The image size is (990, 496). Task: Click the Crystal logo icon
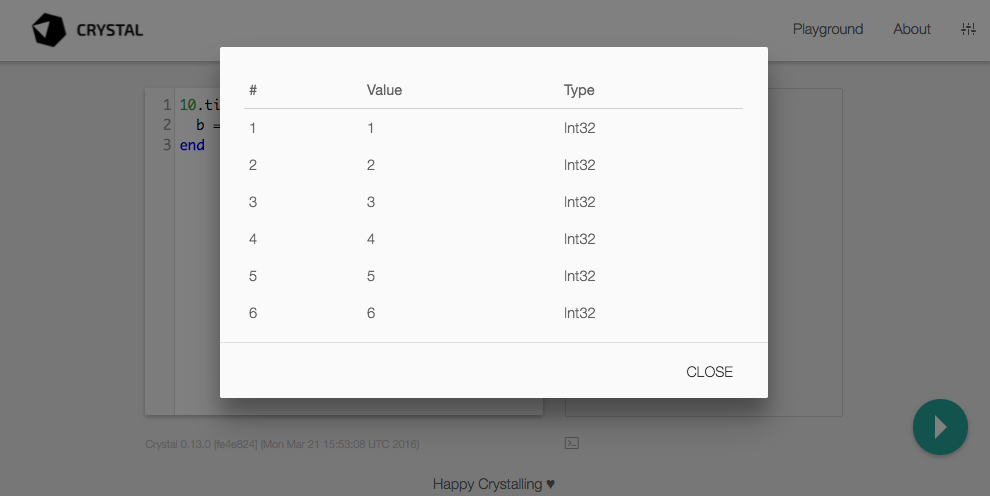(48, 30)
